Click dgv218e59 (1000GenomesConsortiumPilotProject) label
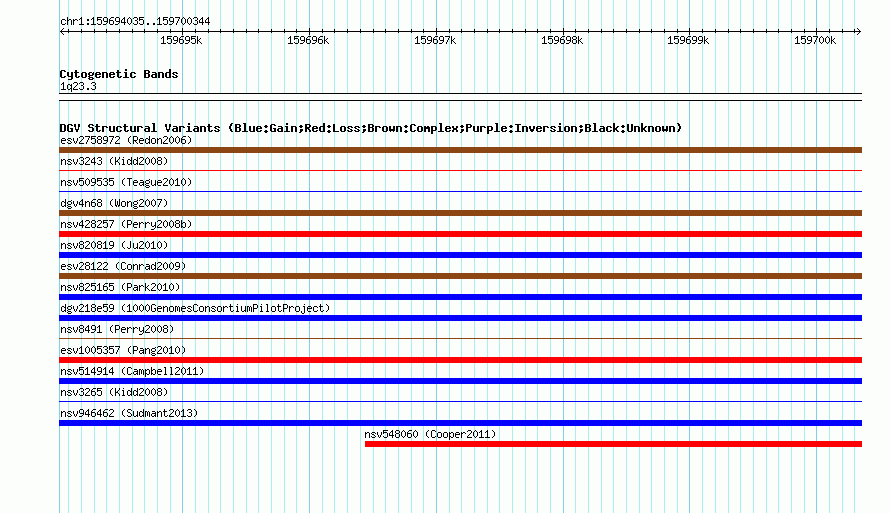This screenshot has width=890, height=513. tap(195, 308)
